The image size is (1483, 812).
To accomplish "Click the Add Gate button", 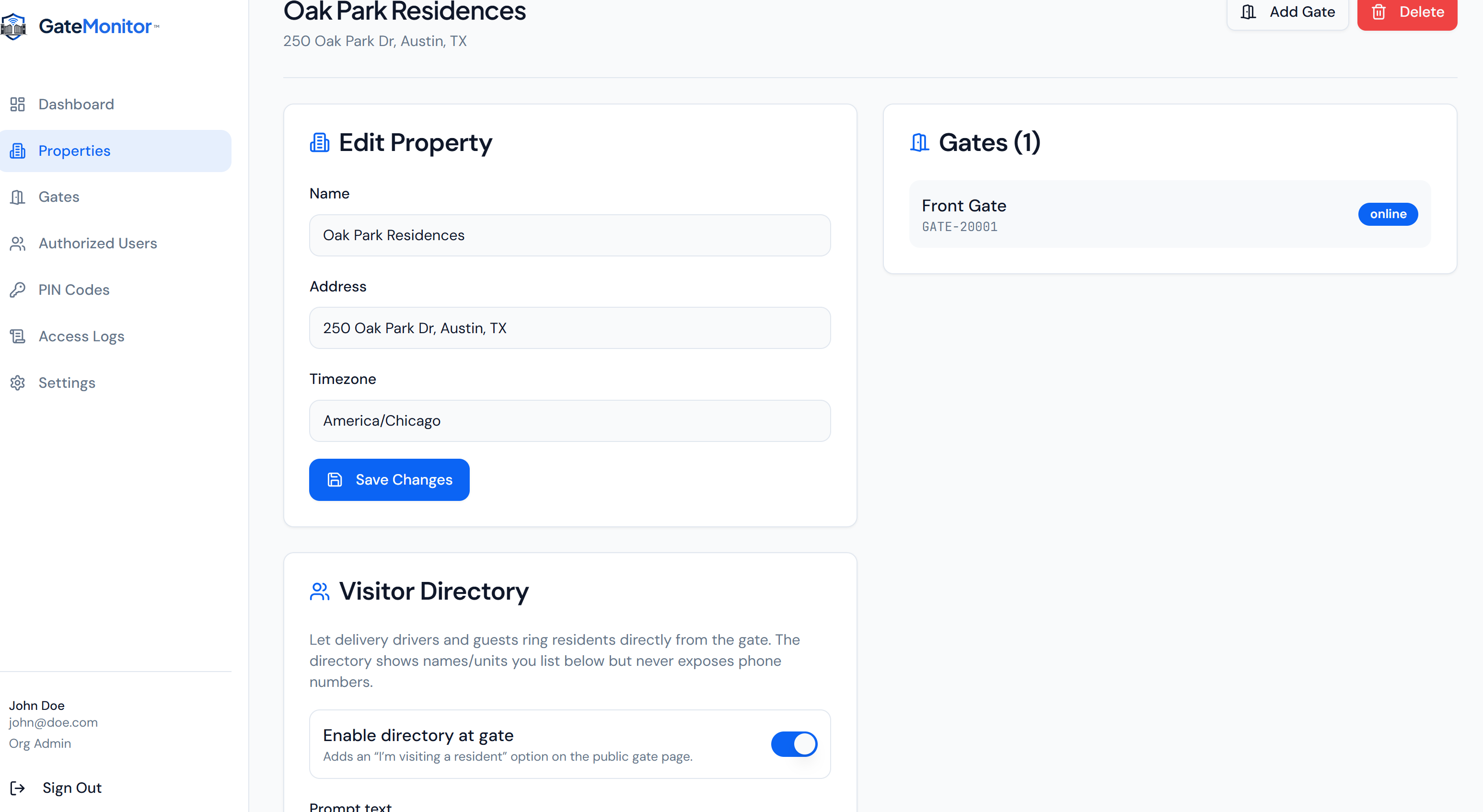I will coord(1287,12).
